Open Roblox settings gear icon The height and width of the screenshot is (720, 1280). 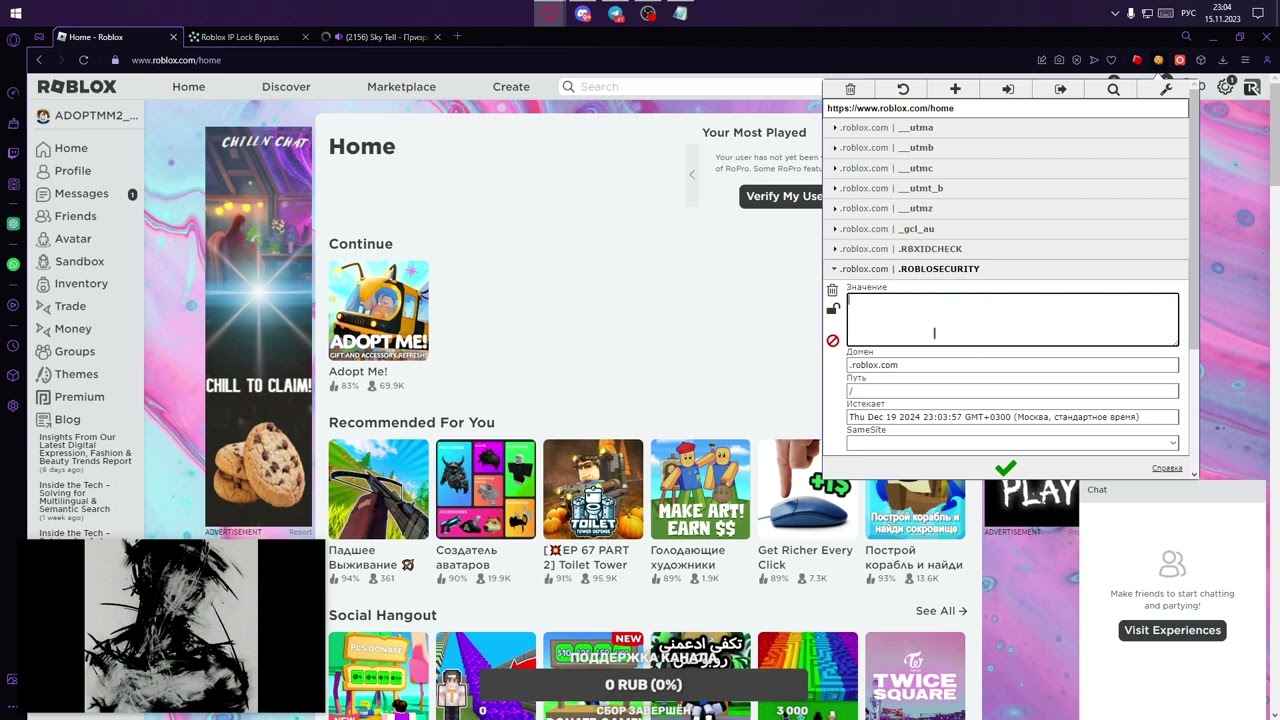pyautogui.click(x=1226, y=88)
